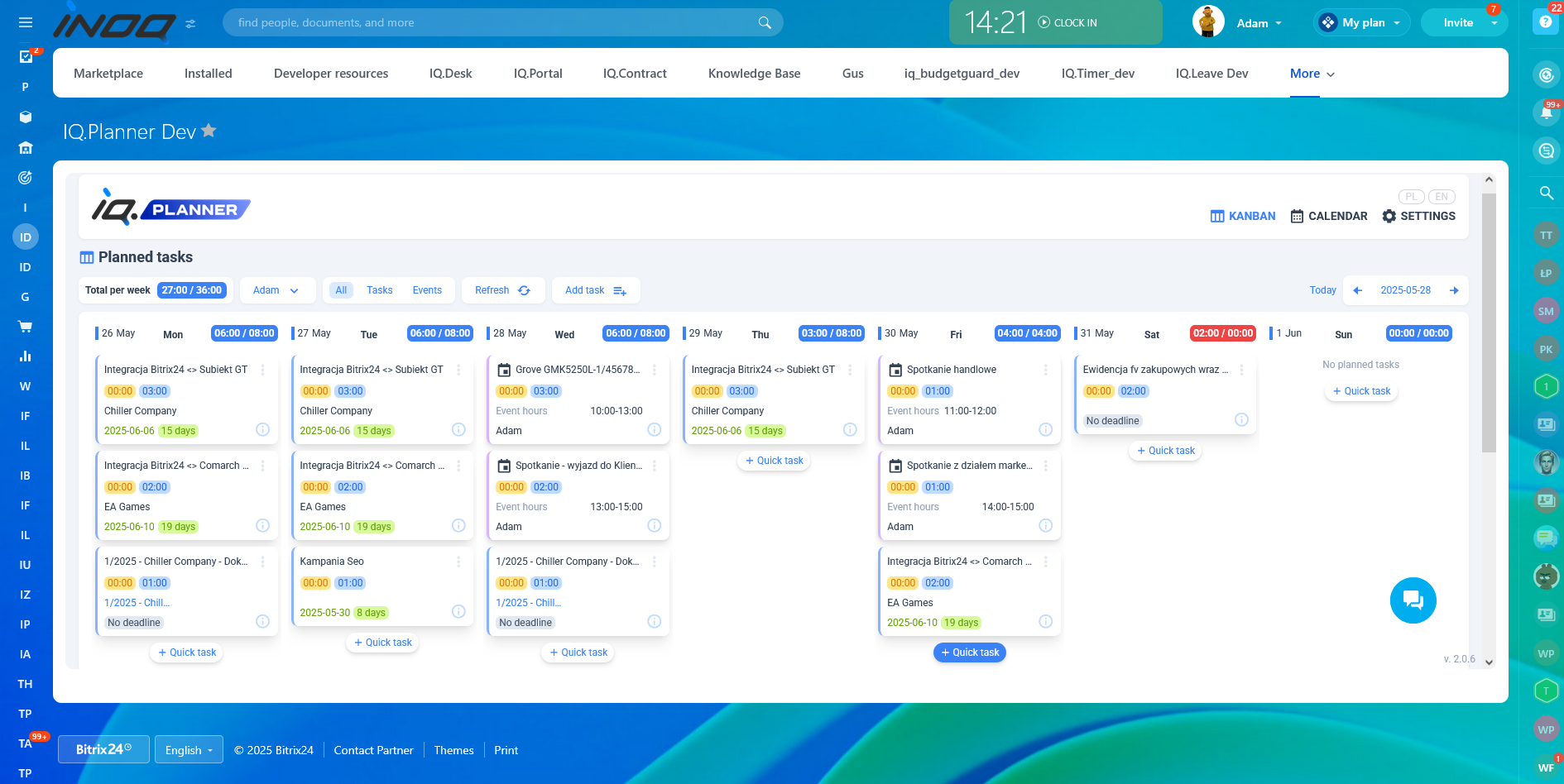Screen dimensions: 1564x784
Task: Open the shopping cart sidebar icon
Action: coord(26,327)
